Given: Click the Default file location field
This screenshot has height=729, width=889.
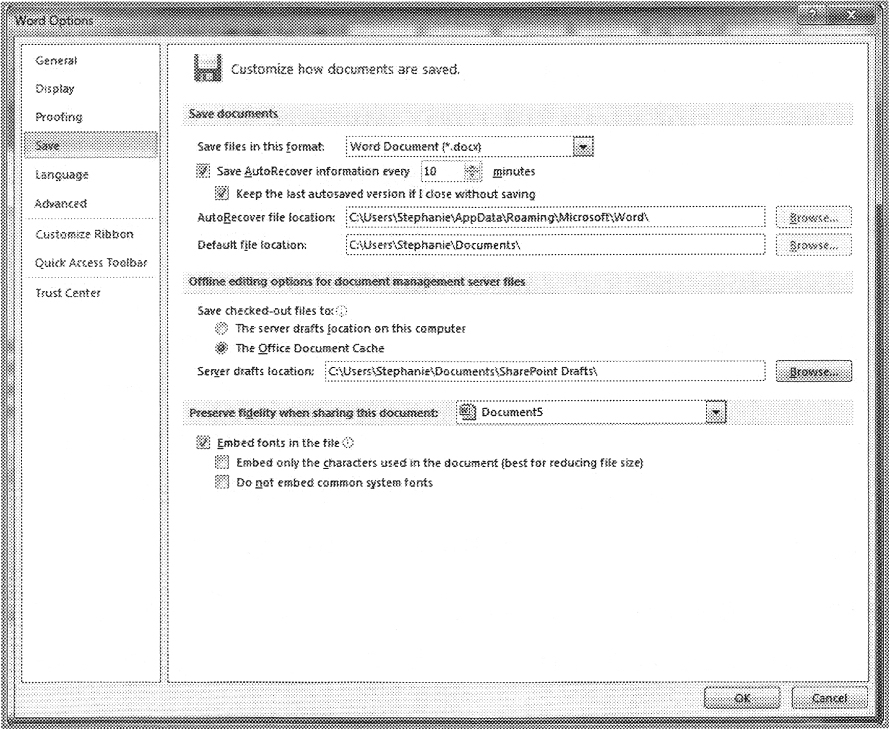Looking at the screenshot, I should coord(555,245).
